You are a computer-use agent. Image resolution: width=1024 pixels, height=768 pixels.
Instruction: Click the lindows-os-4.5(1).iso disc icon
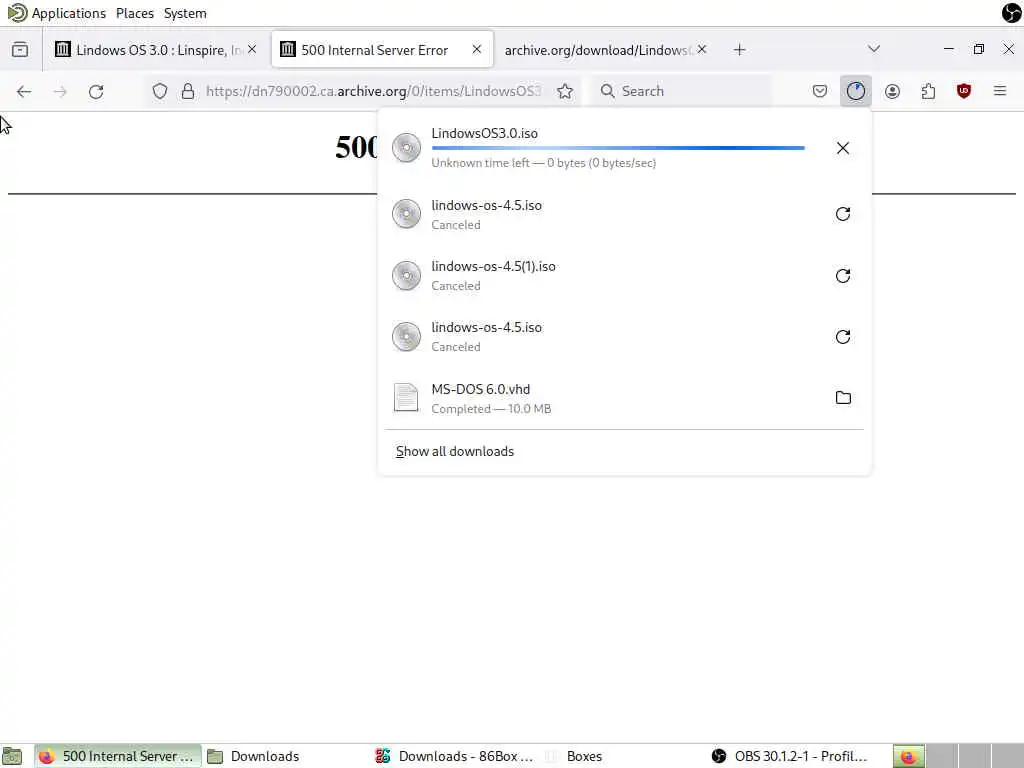(406, 276)
